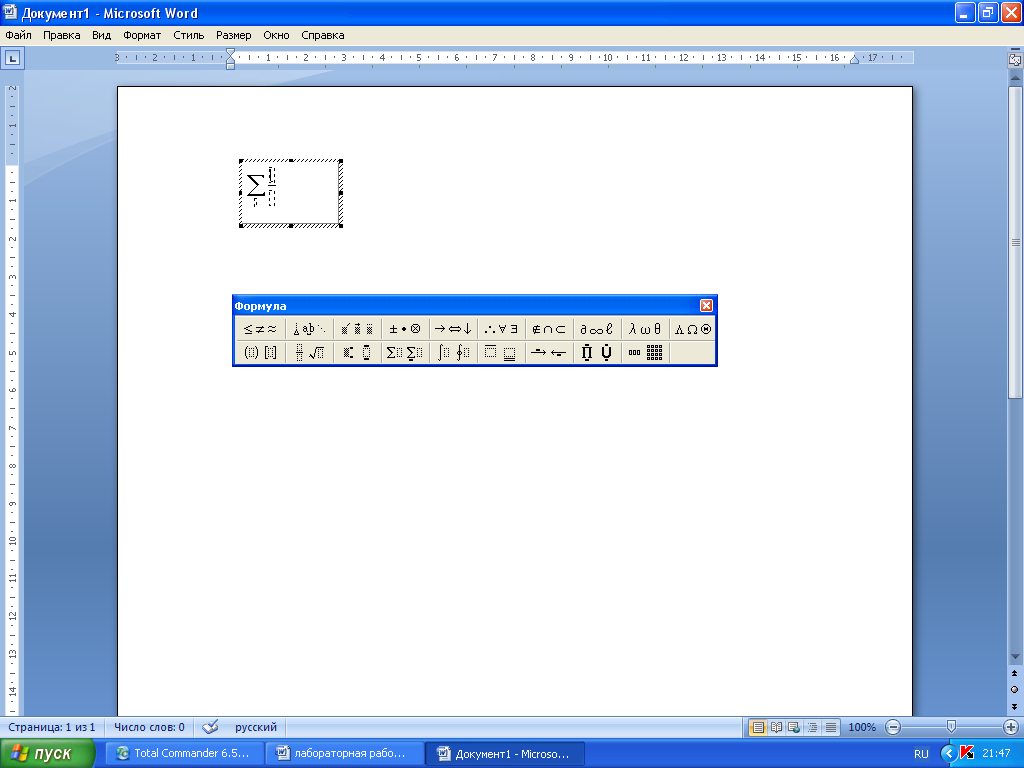Screen dimensions: 1024x768
Task: Open products and set theory templates palette
Action: tap(597, 353)
